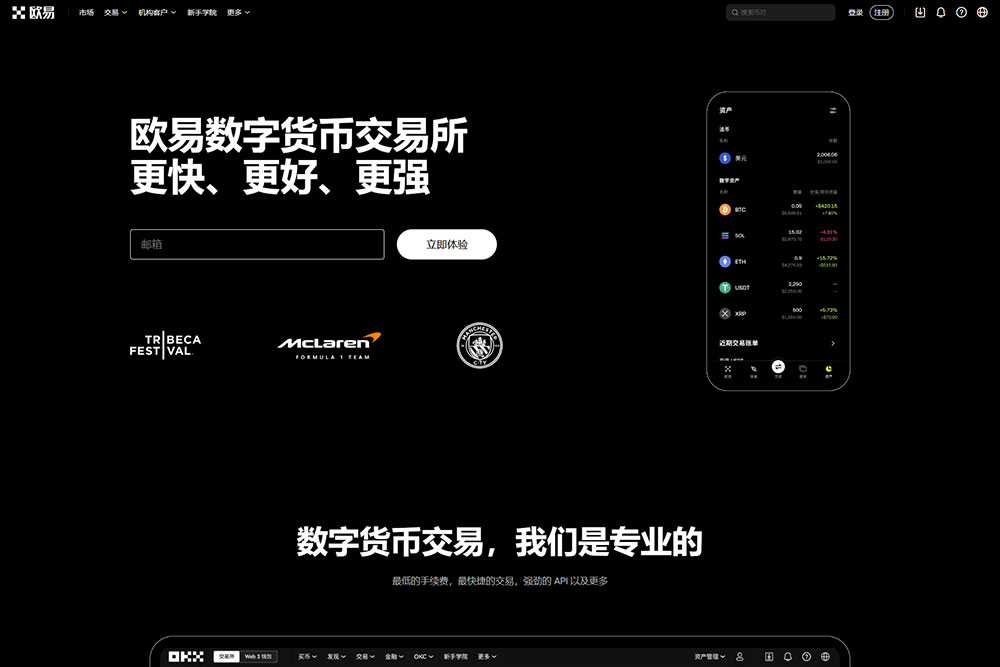This screenshot has height=667, width=1000.
Task: Click the 立即体验 button
Action: click(447, 244)
